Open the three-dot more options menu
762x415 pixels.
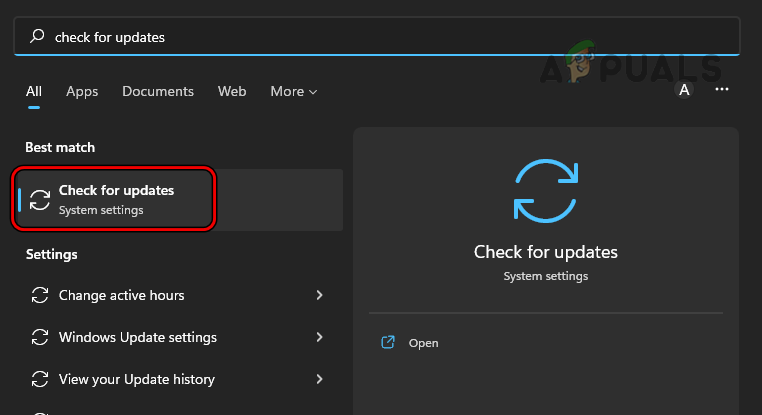coord(722,90)
